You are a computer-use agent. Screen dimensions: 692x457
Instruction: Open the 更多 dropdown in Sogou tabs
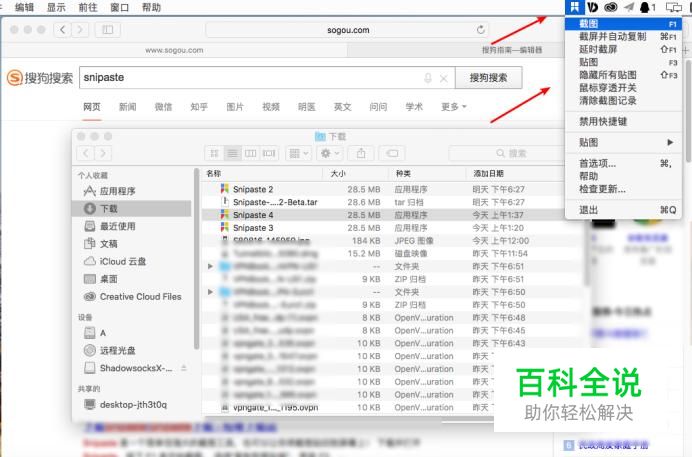454,107
